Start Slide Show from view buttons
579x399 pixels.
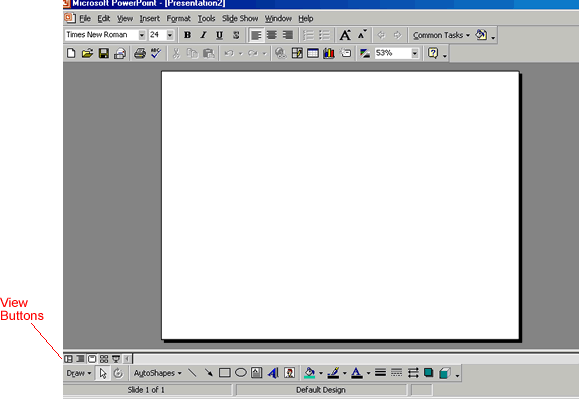click(116, 359)
